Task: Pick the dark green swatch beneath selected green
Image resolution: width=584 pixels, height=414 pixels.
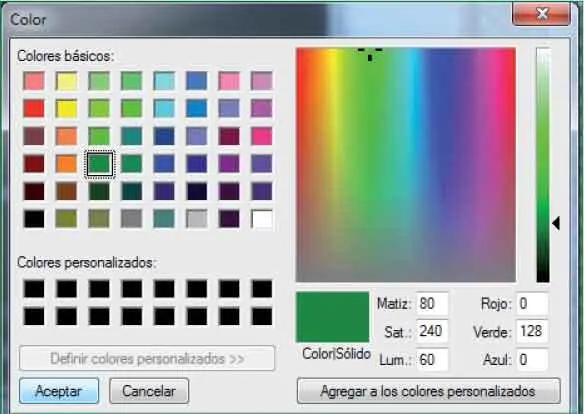Action: (x=99, y=191)
